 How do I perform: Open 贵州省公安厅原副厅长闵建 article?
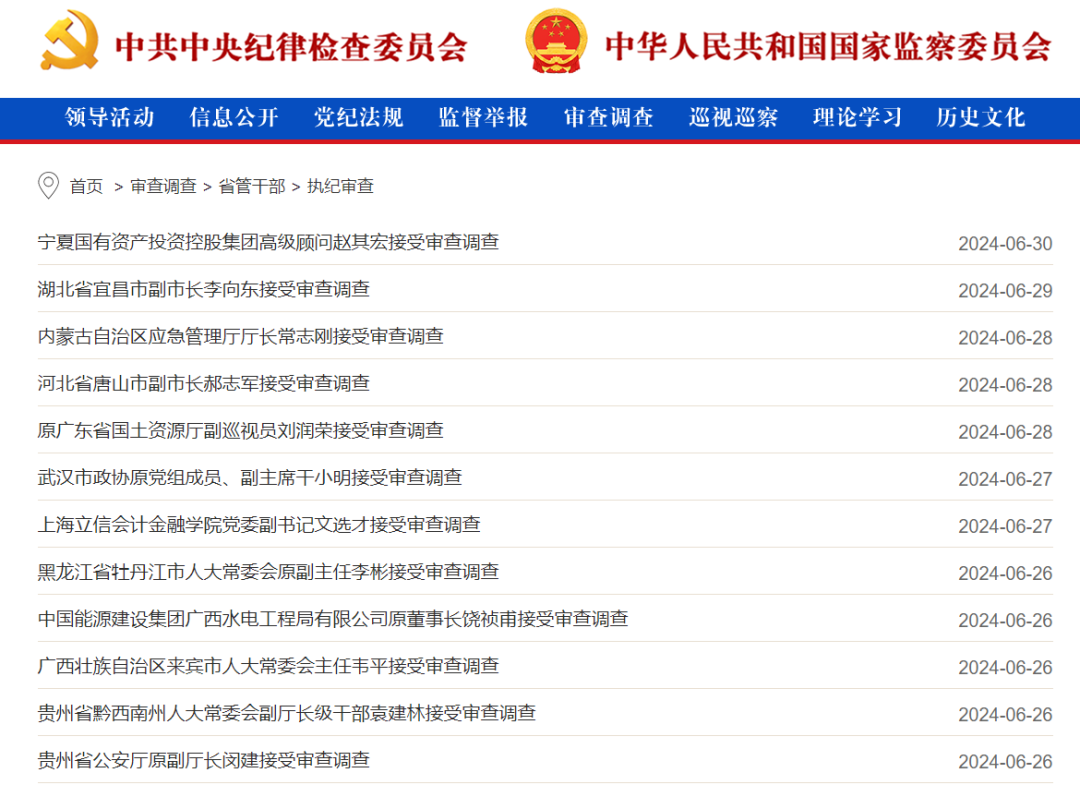click(x=204, y=760)
